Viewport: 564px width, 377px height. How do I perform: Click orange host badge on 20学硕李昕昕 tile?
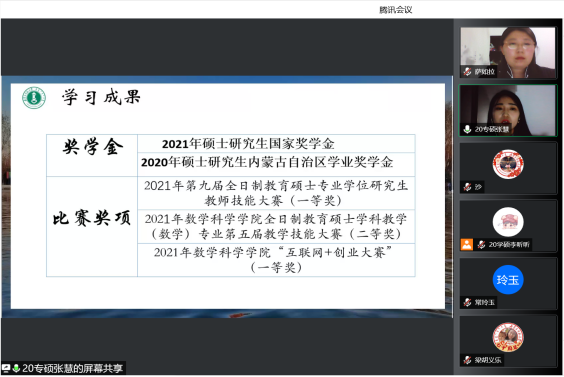click(x=467, y=244)
